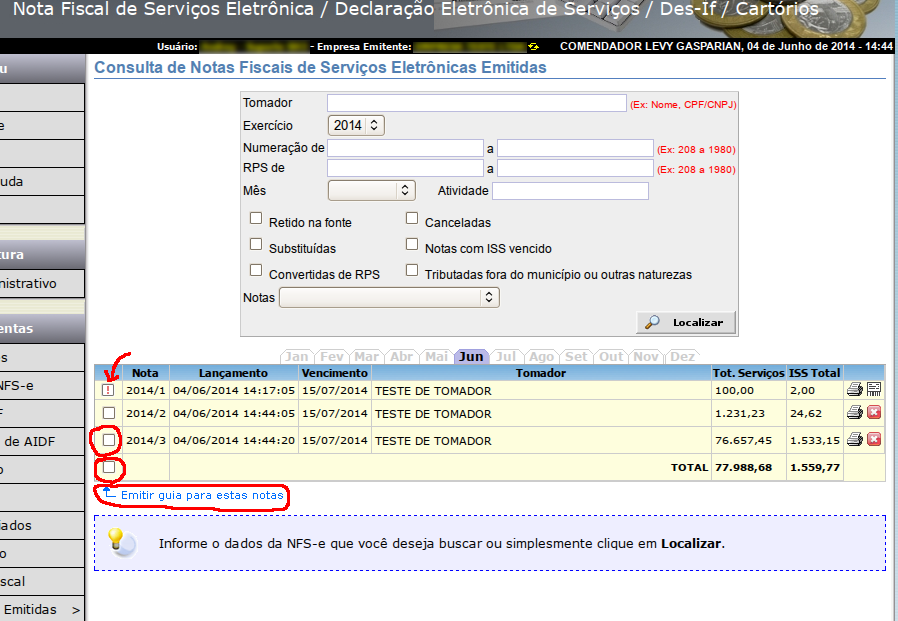Toggle the select-all checkbox in the TOTAL row
This screenshot has width=898, height=621.
(109, 467)
